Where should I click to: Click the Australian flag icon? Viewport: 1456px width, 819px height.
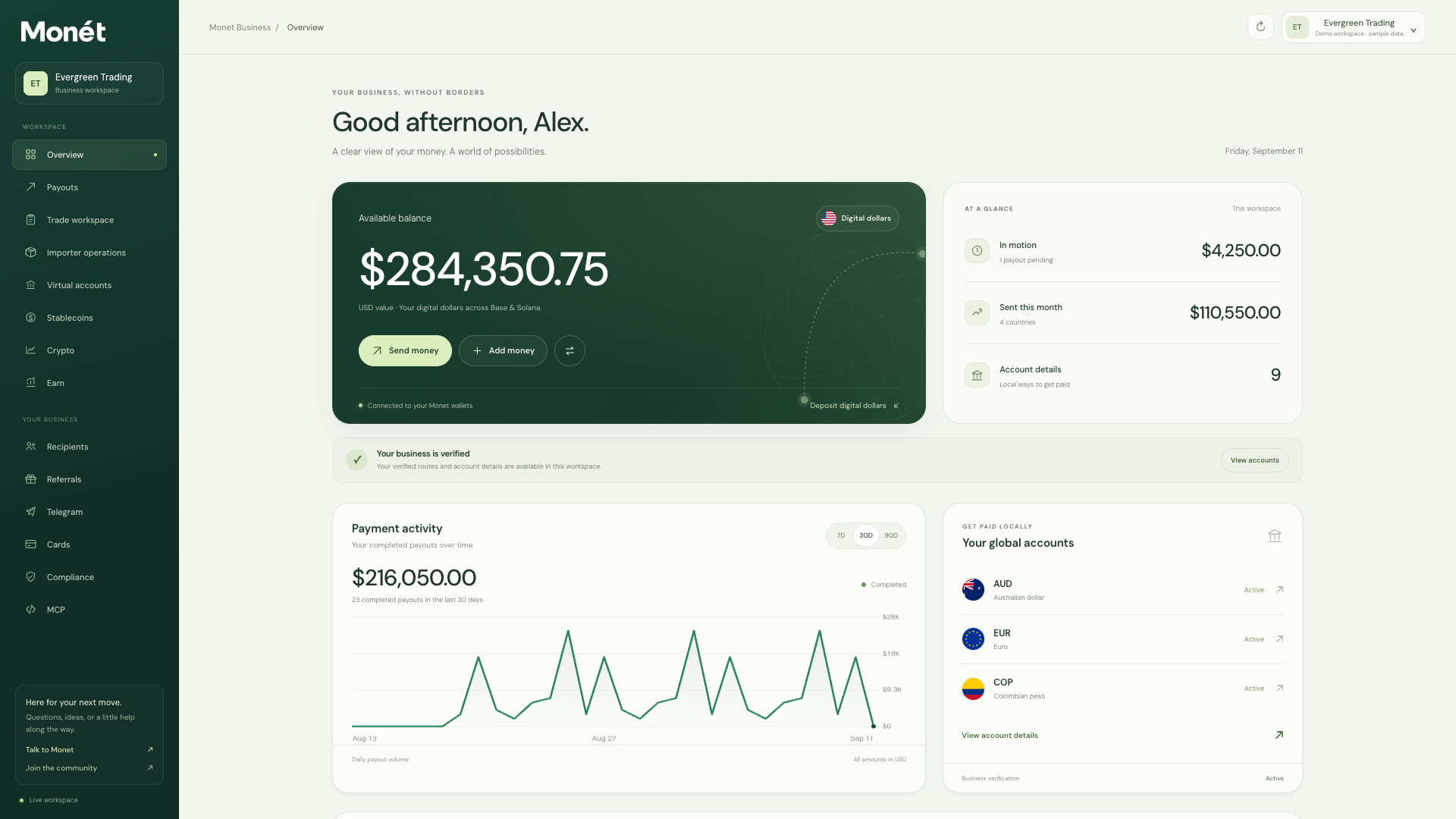click(973, 590)
